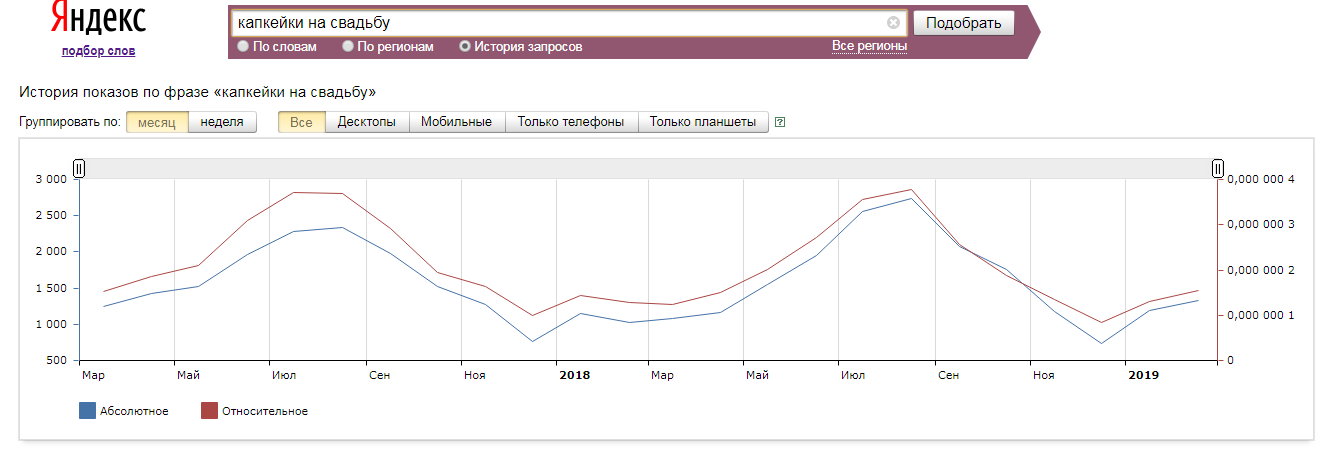
Task: Group results by месяц
Action: pos(157,122)
